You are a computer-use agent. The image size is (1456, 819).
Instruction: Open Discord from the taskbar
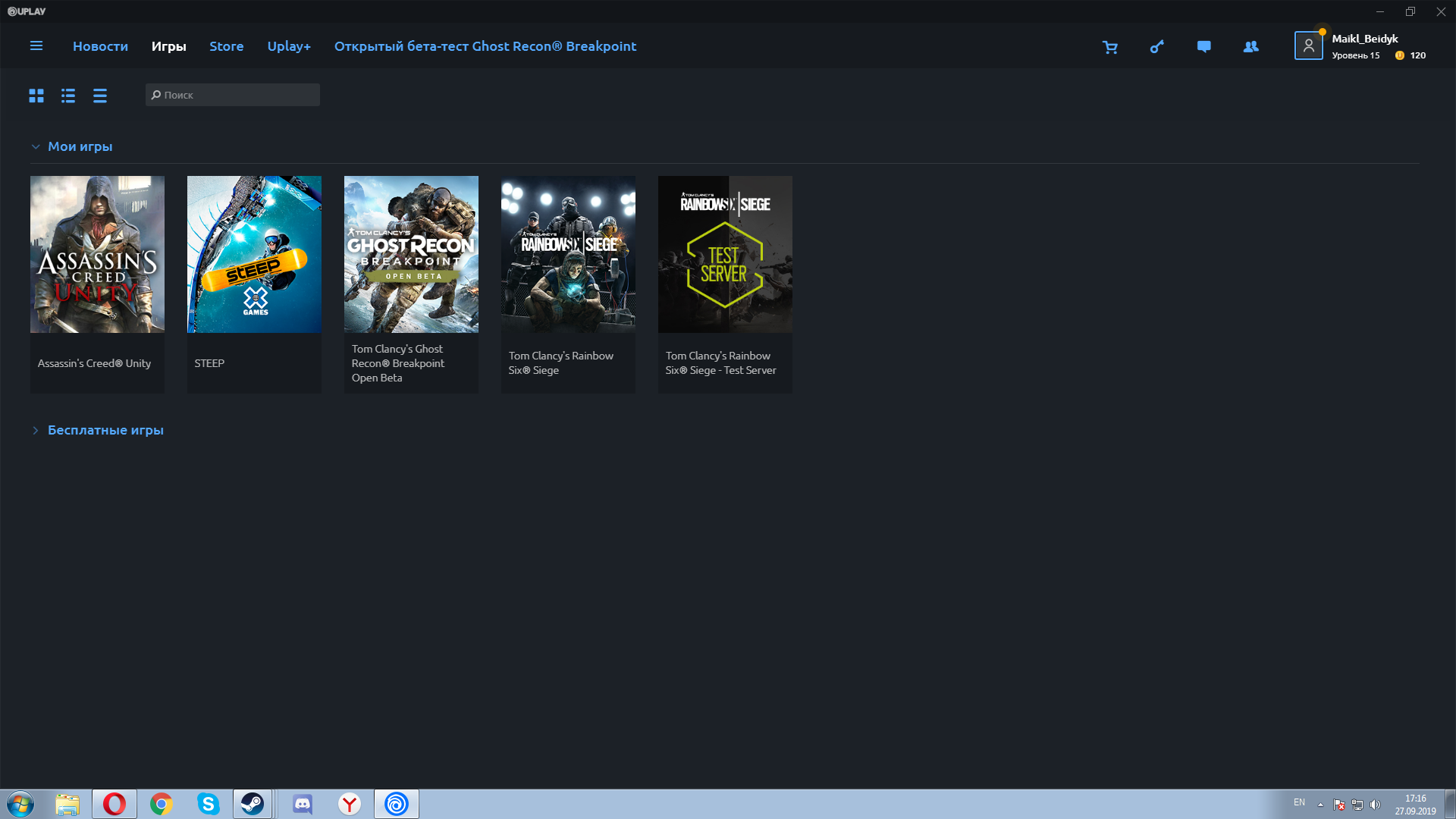(x=303, y=804)
